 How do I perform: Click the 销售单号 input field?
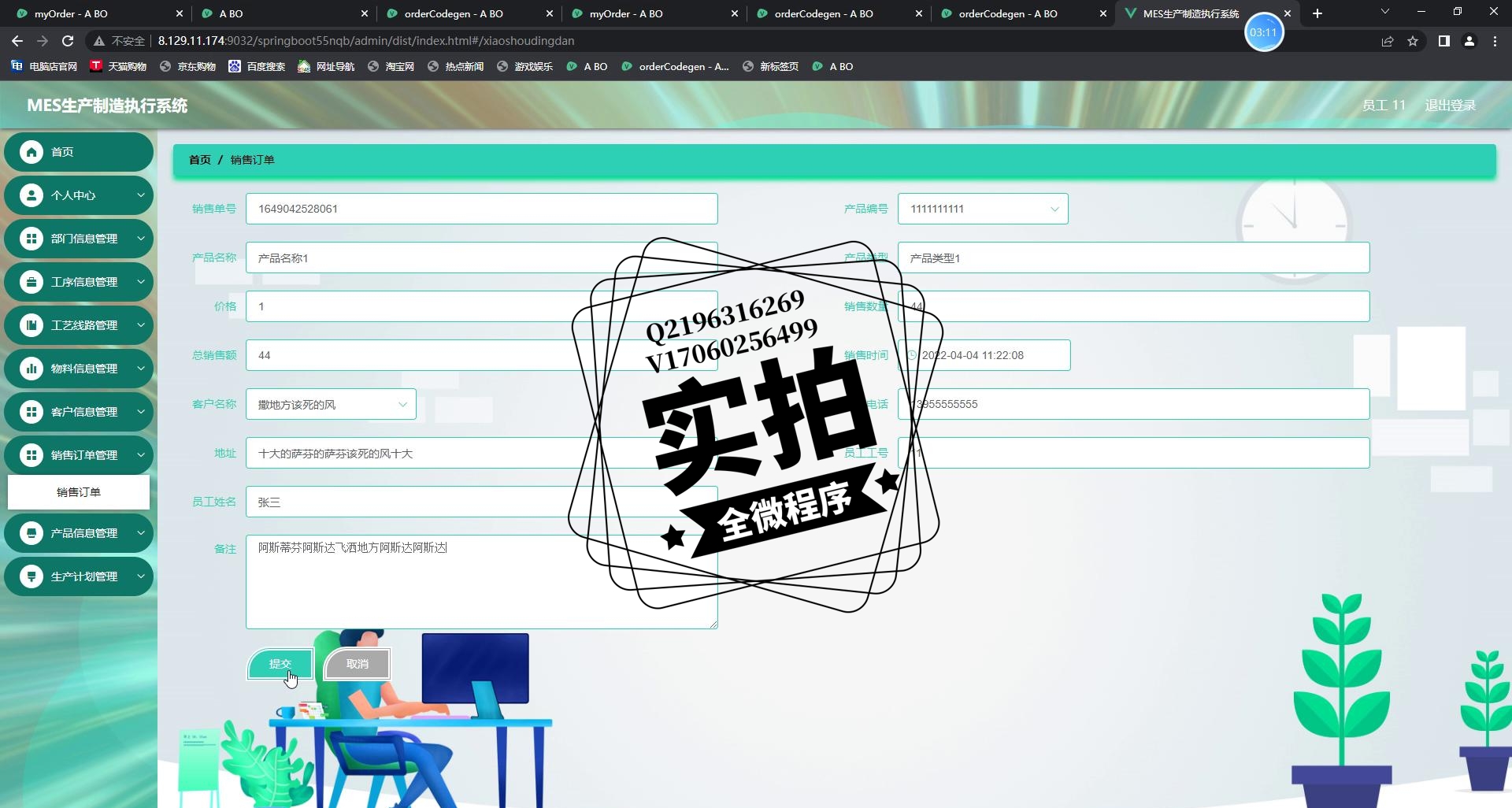pyautogui.click(x=481, y=209)
